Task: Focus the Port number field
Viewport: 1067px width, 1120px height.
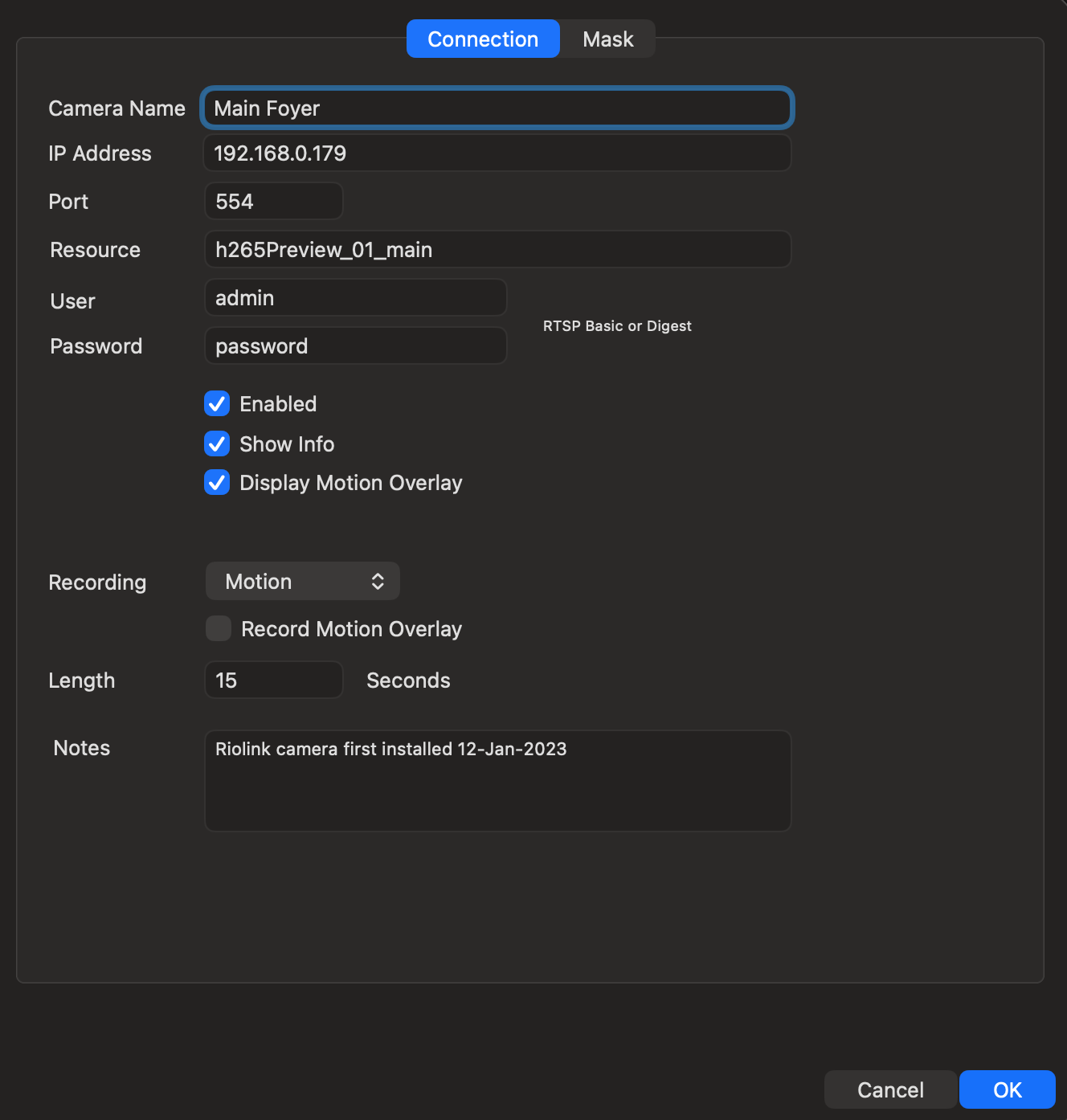Action: coord(273,201)
